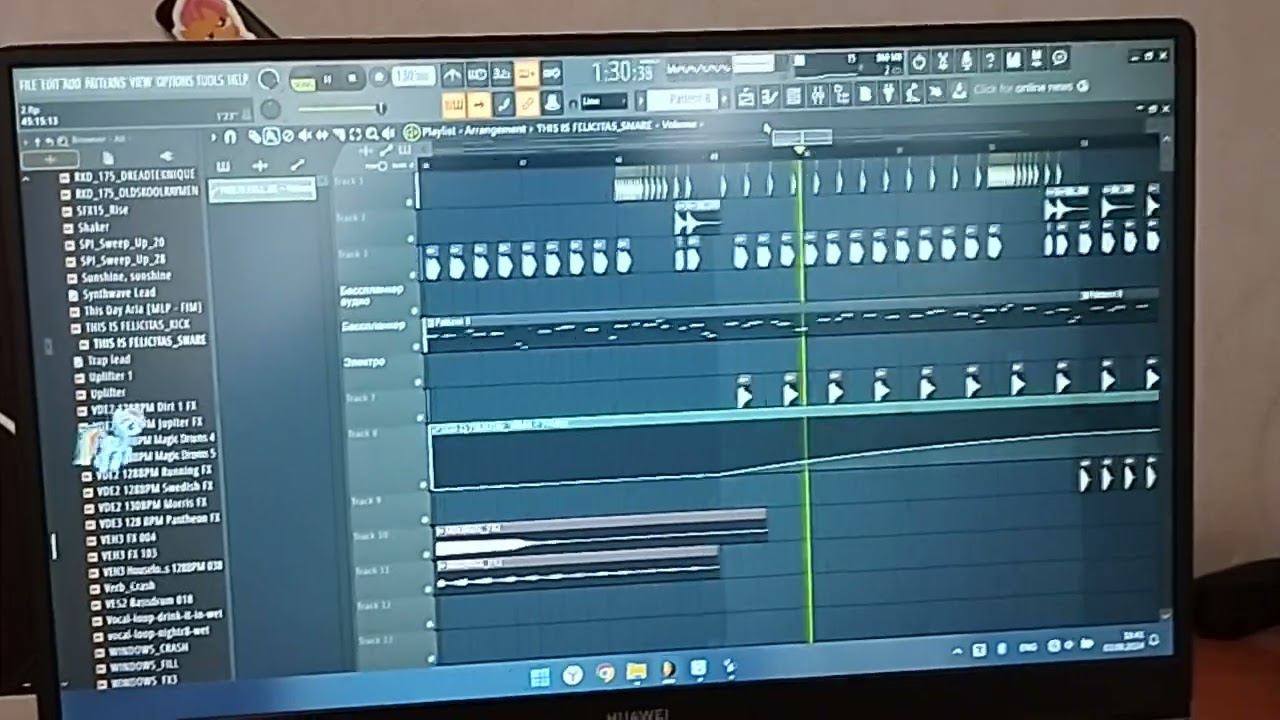1280x720 pixels.
Task: Open the VIEW menu
Action: pos(141,81)
